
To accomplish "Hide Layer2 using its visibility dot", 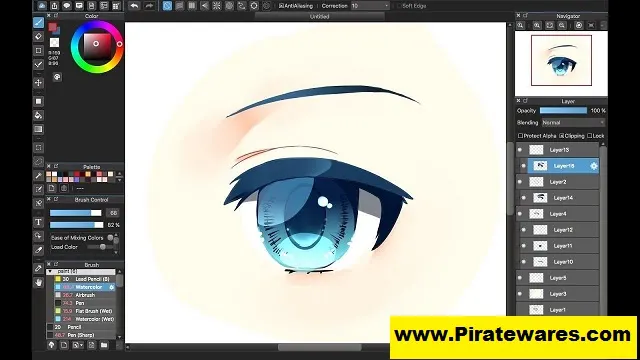I will [520, 182].
